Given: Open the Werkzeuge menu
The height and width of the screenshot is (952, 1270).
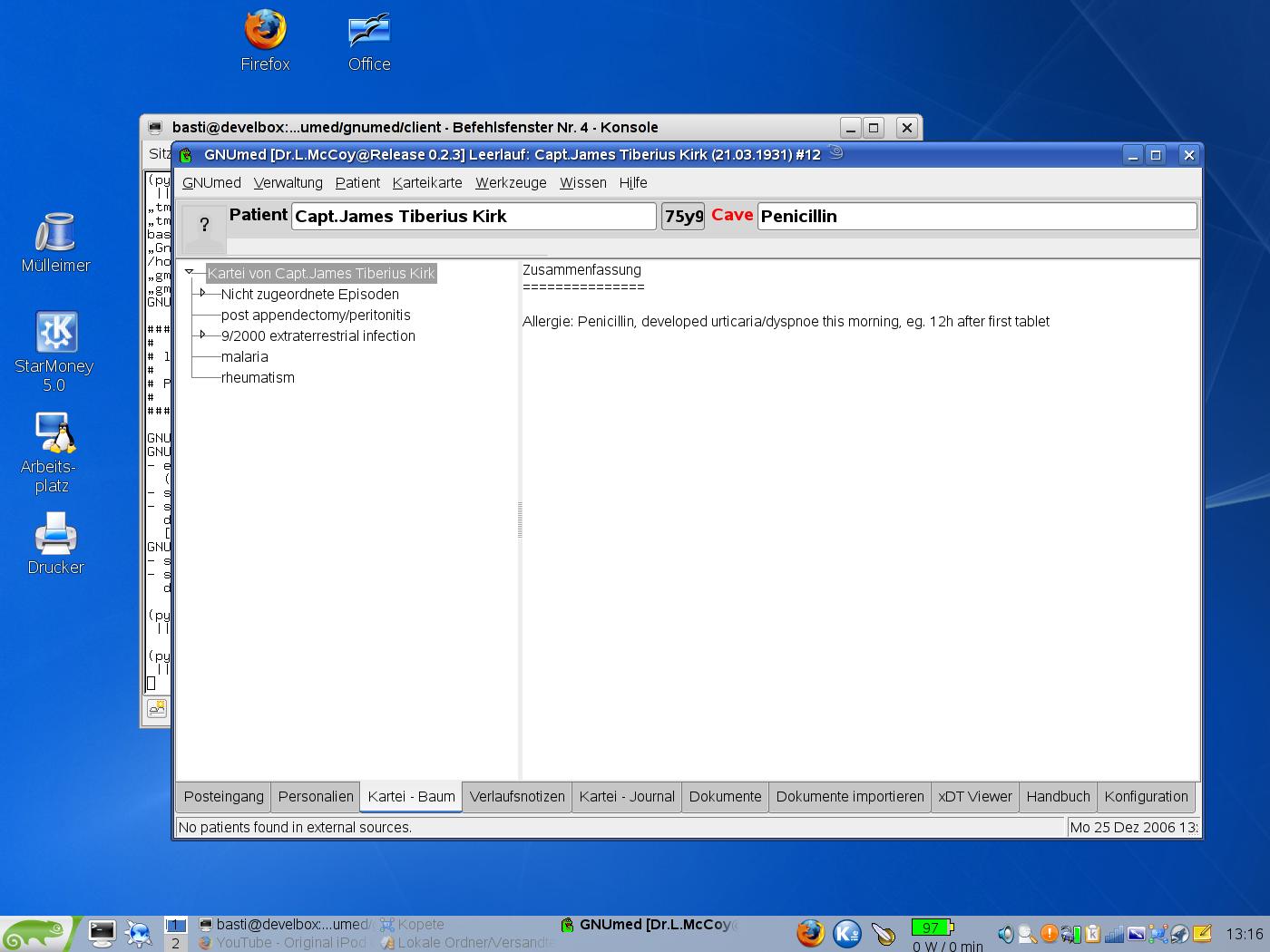Looking at the screenshot, I should [511, 182].
